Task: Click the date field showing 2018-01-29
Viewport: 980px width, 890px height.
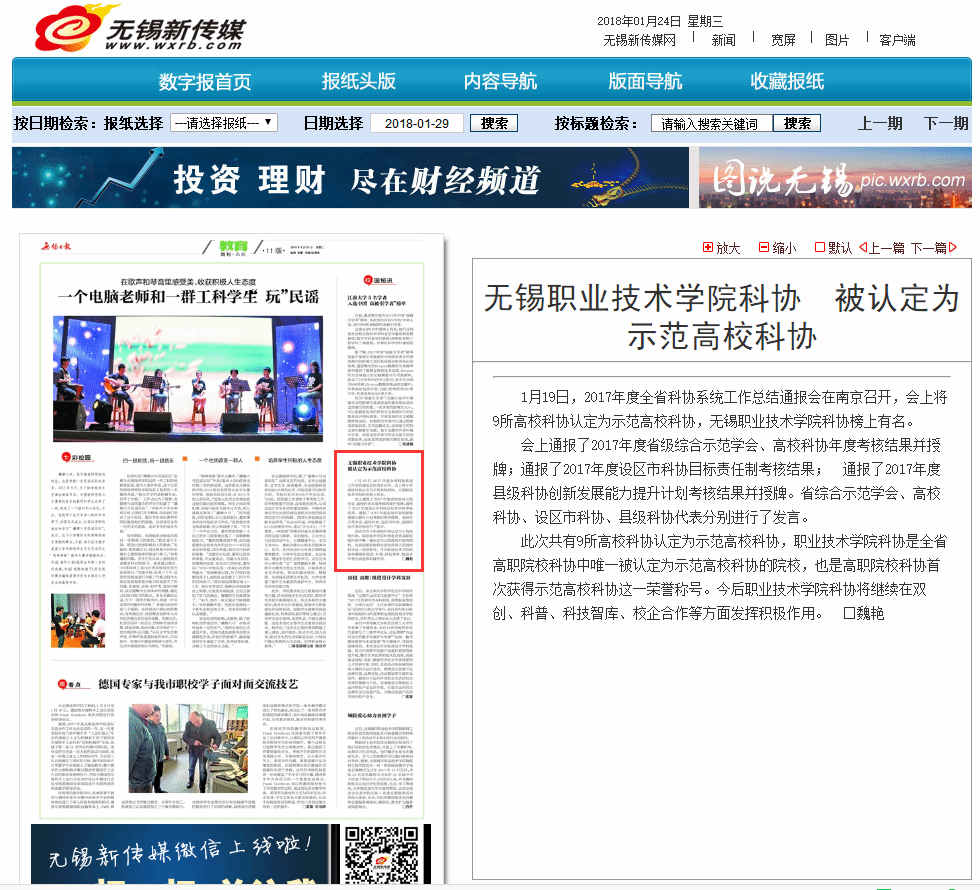Action: point(416,123)
